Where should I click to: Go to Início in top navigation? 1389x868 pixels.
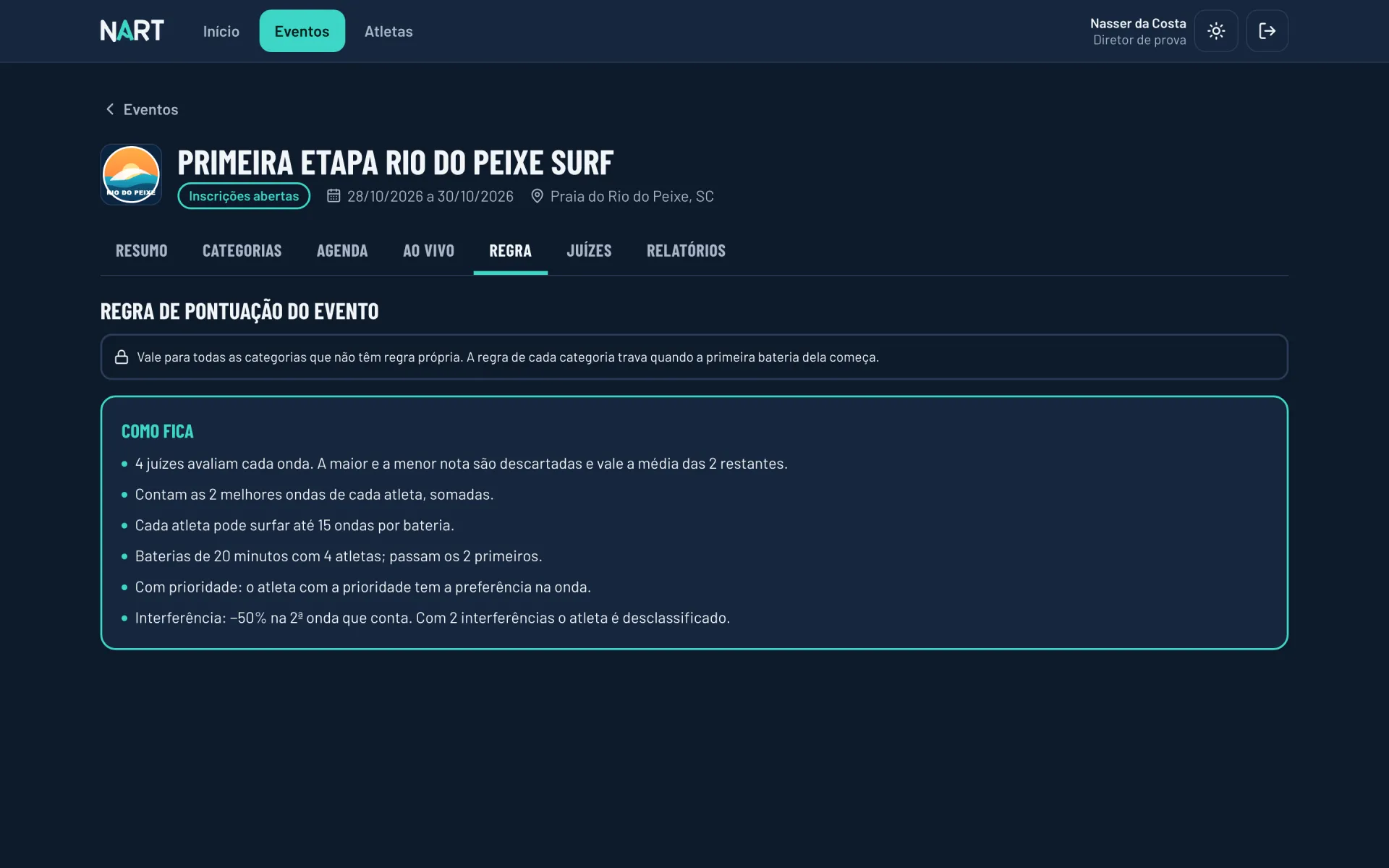point(221,31)
